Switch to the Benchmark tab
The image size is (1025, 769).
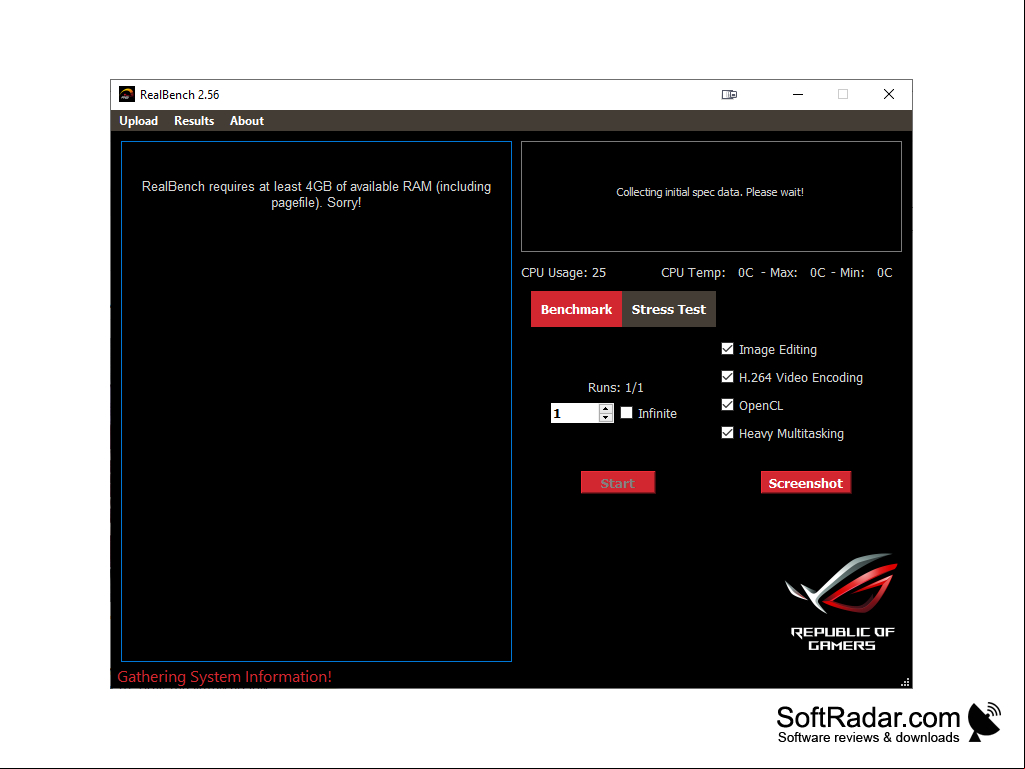click(576, 309)
